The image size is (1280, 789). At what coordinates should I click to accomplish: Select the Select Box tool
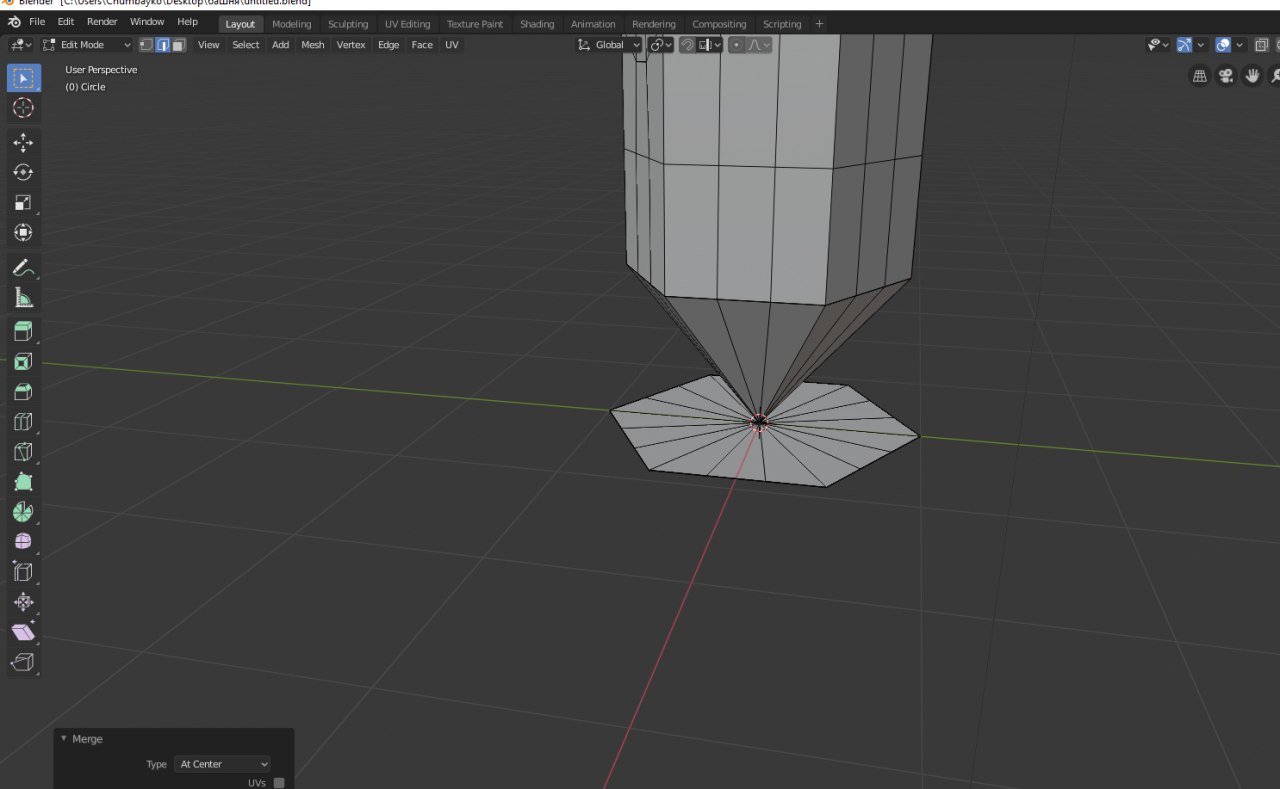(23, 78)
